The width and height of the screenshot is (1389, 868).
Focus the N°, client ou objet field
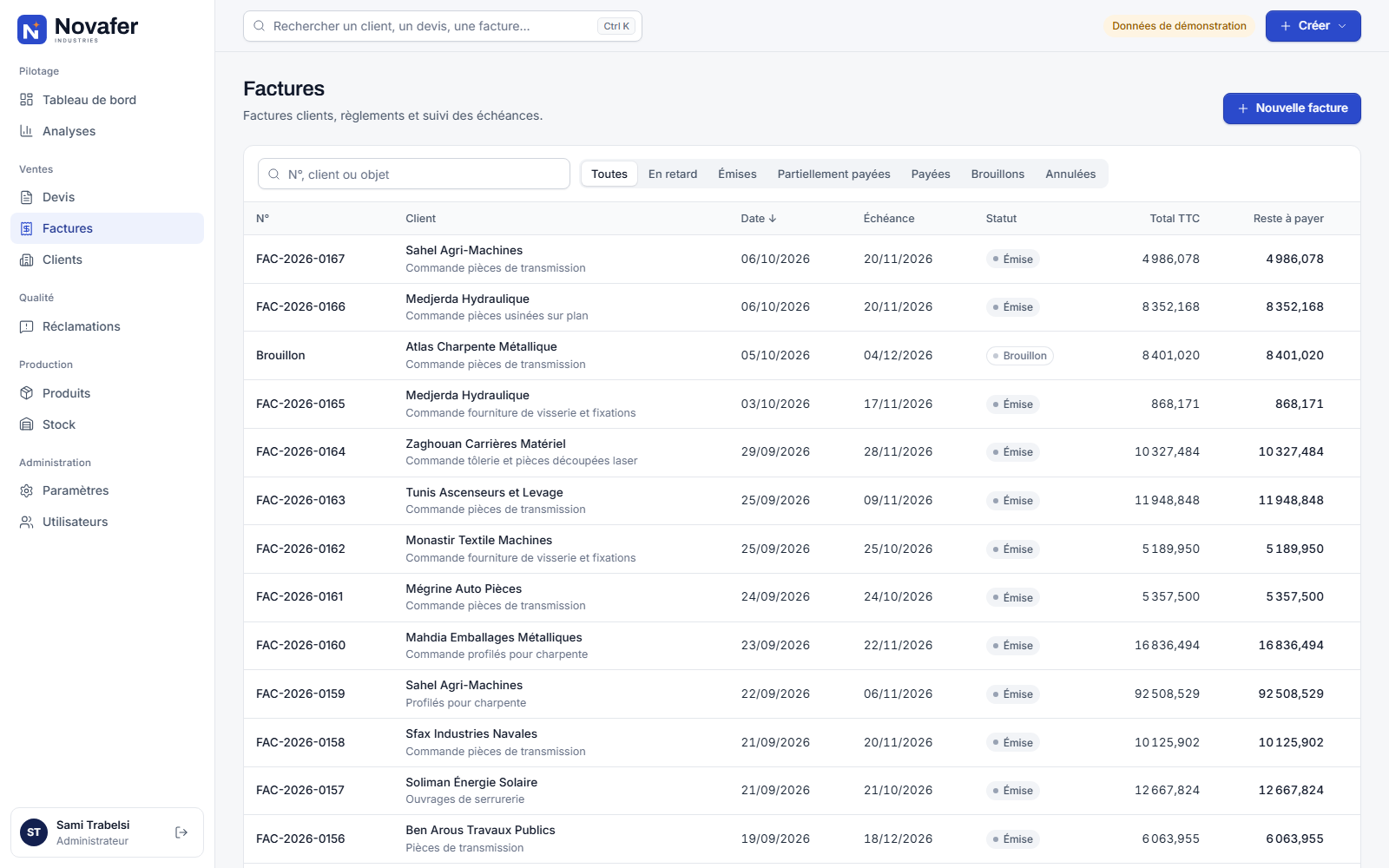[x=414, y=174]
